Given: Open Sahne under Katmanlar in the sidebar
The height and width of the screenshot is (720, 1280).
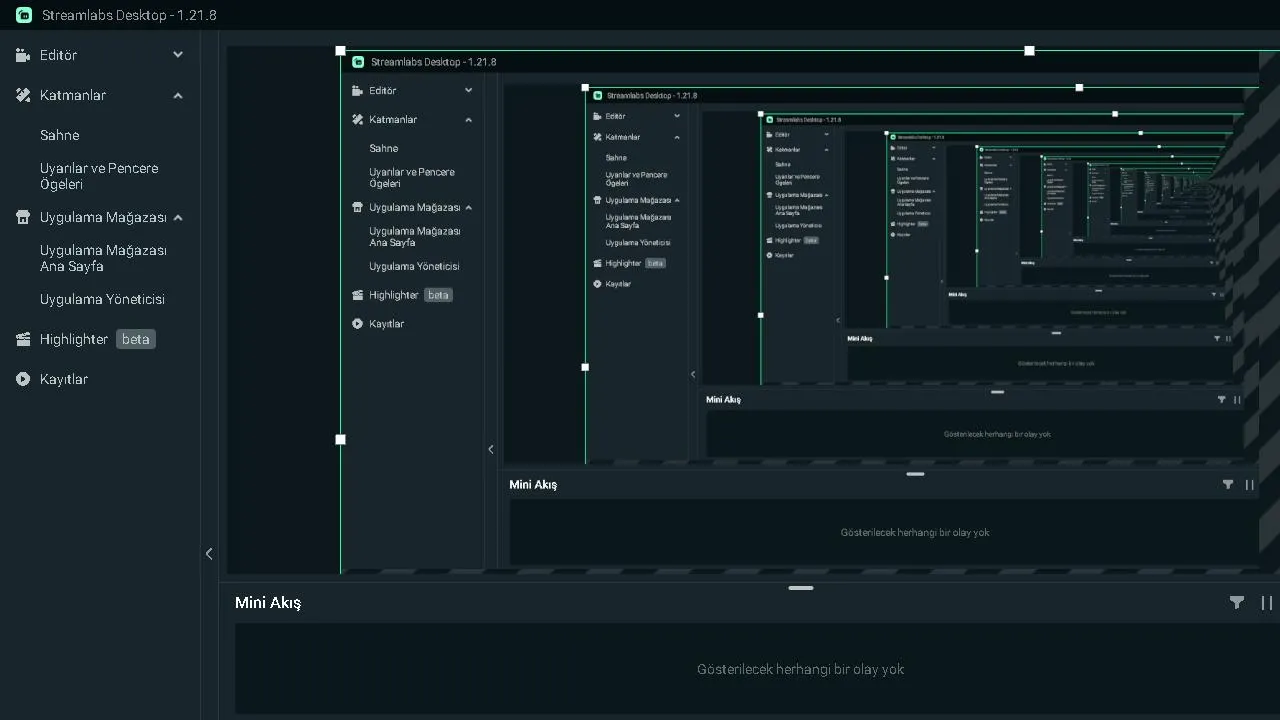Looking at the screenshot, I should click(59, 135).
